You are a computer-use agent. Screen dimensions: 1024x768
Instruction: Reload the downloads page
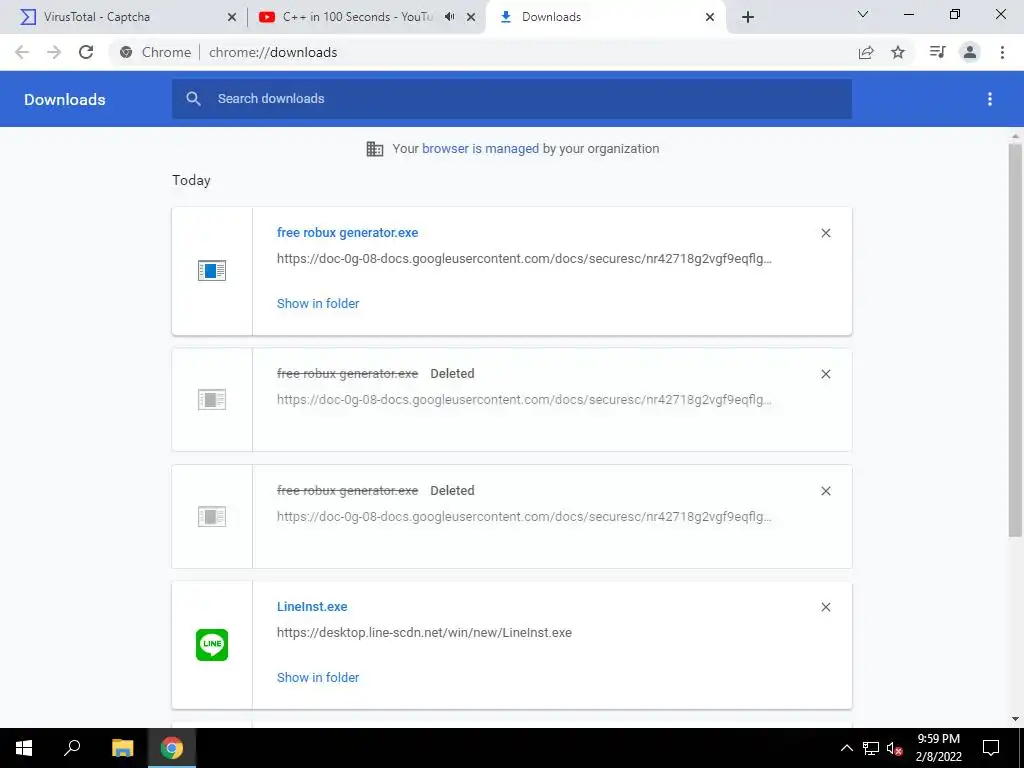pyautogui.click(x=86, y=52)
